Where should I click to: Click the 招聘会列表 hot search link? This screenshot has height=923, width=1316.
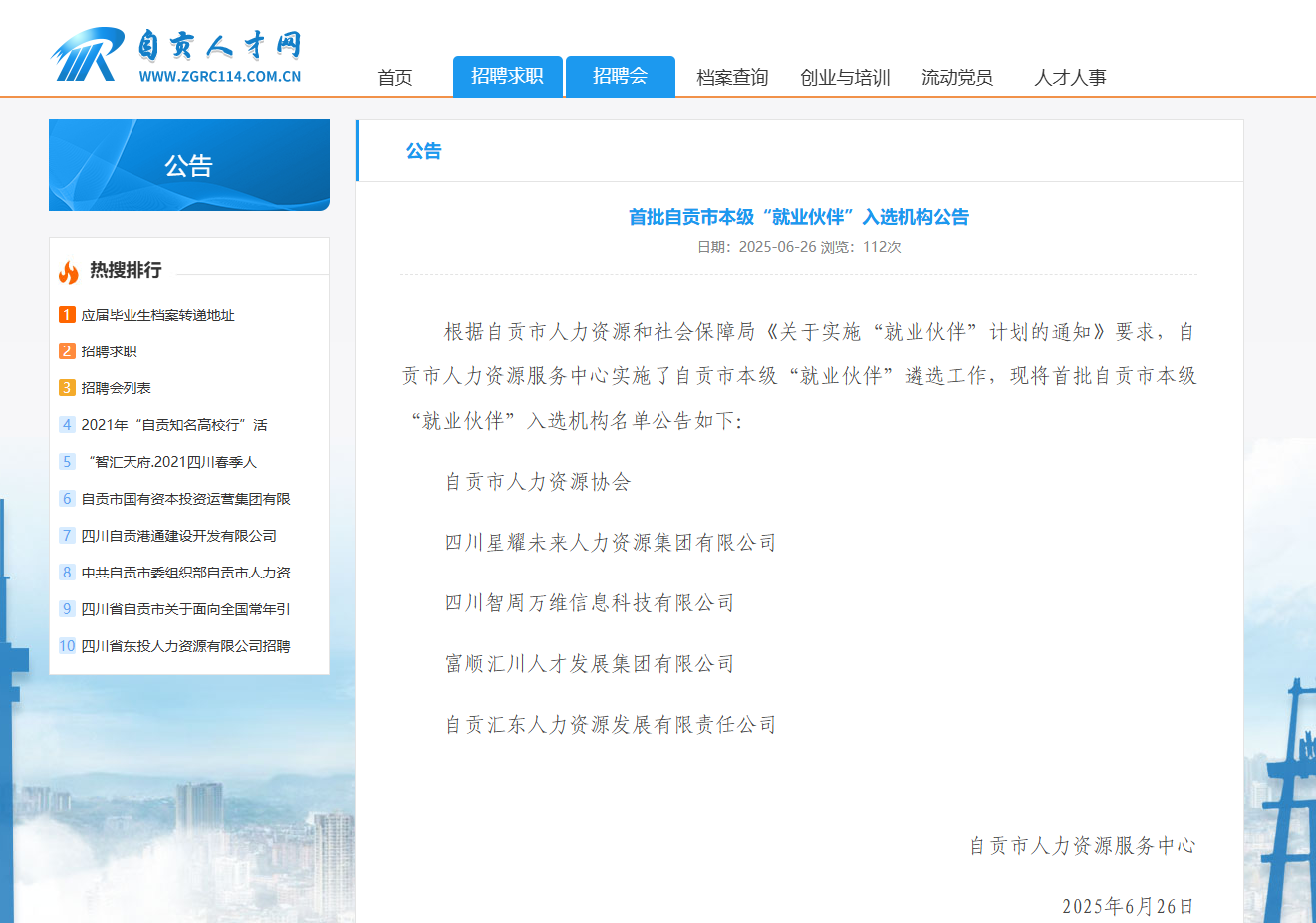[116, 388]
